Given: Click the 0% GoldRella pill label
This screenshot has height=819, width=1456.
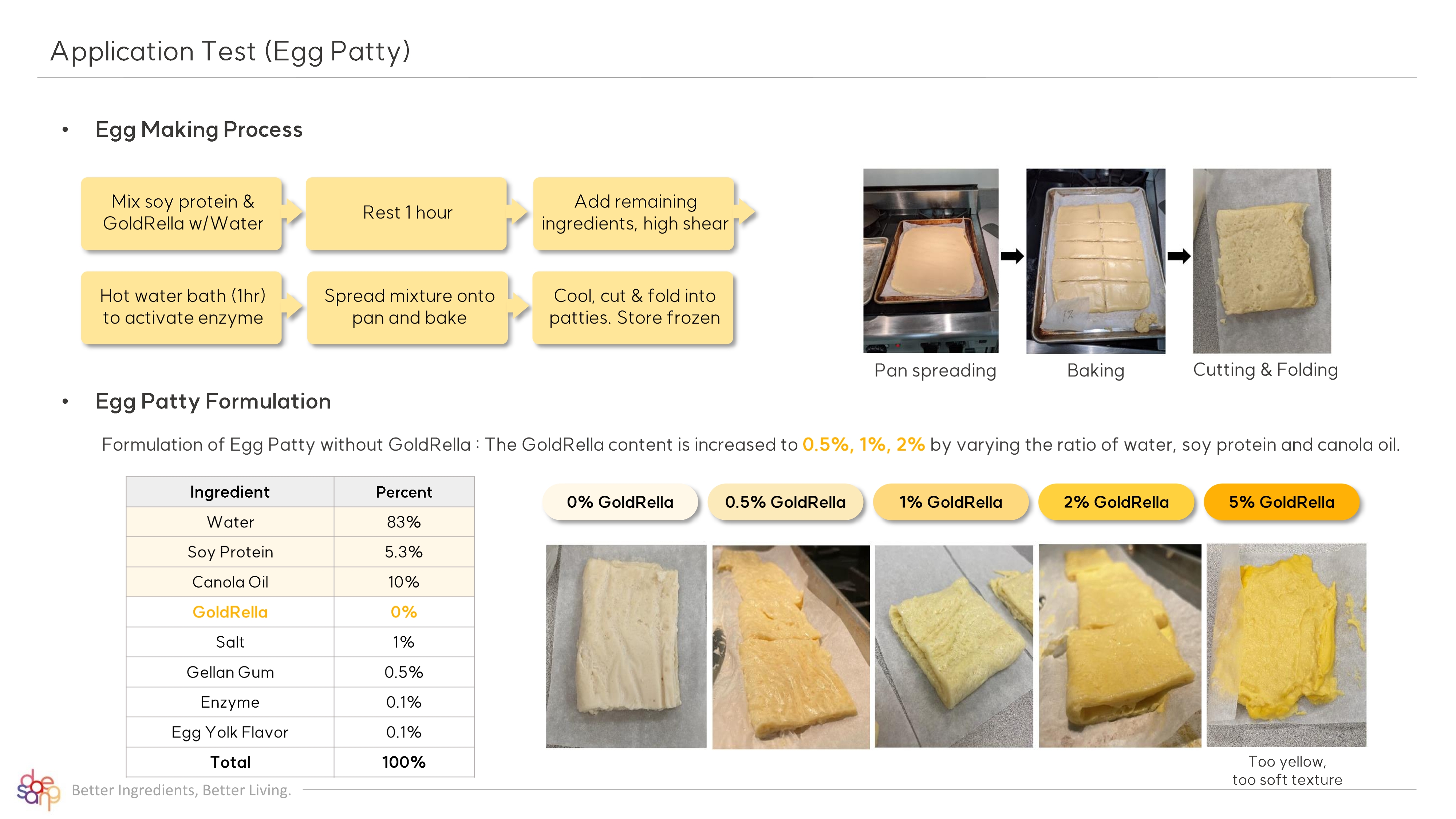Looking at the screenshot, I should (620, 502).
